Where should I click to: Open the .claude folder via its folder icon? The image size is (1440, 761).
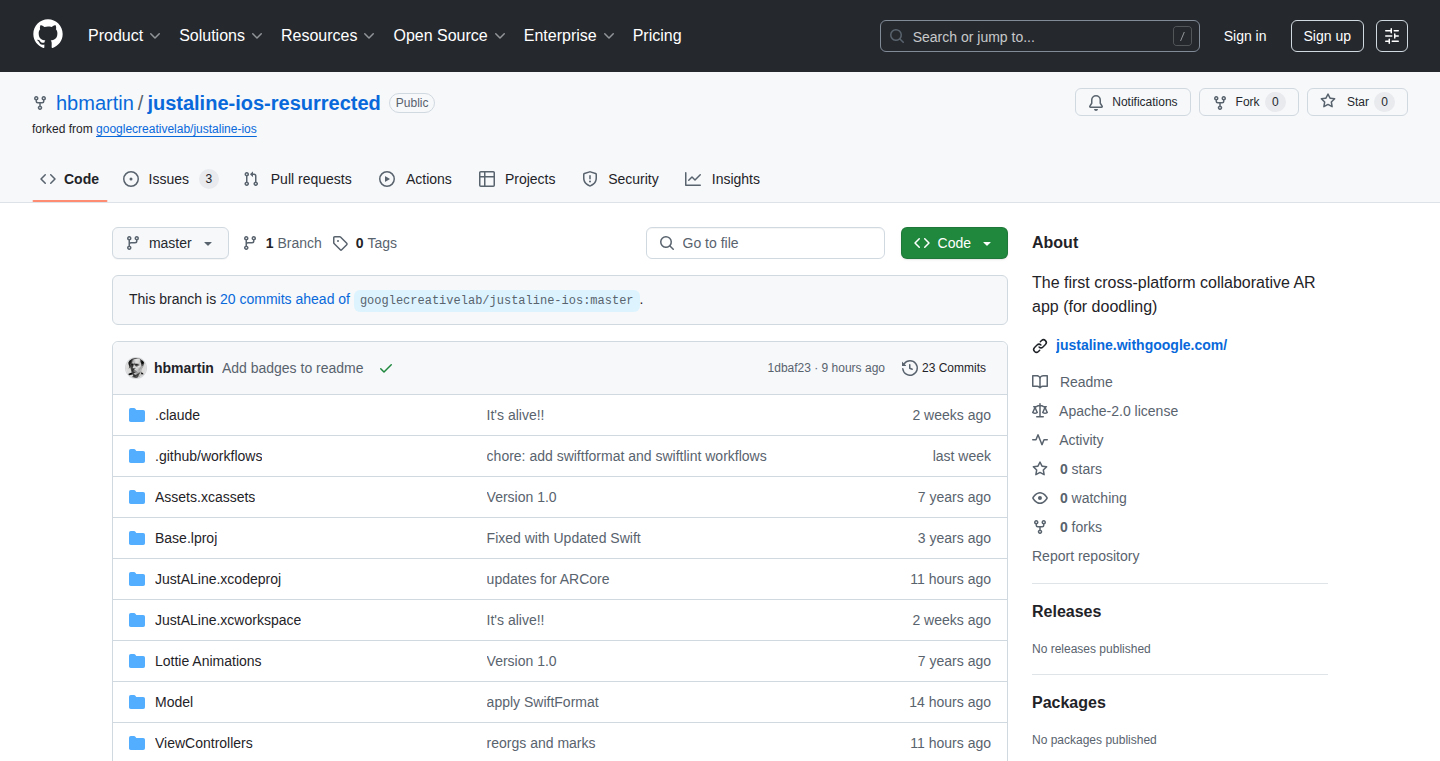click(x=137, y=415)
